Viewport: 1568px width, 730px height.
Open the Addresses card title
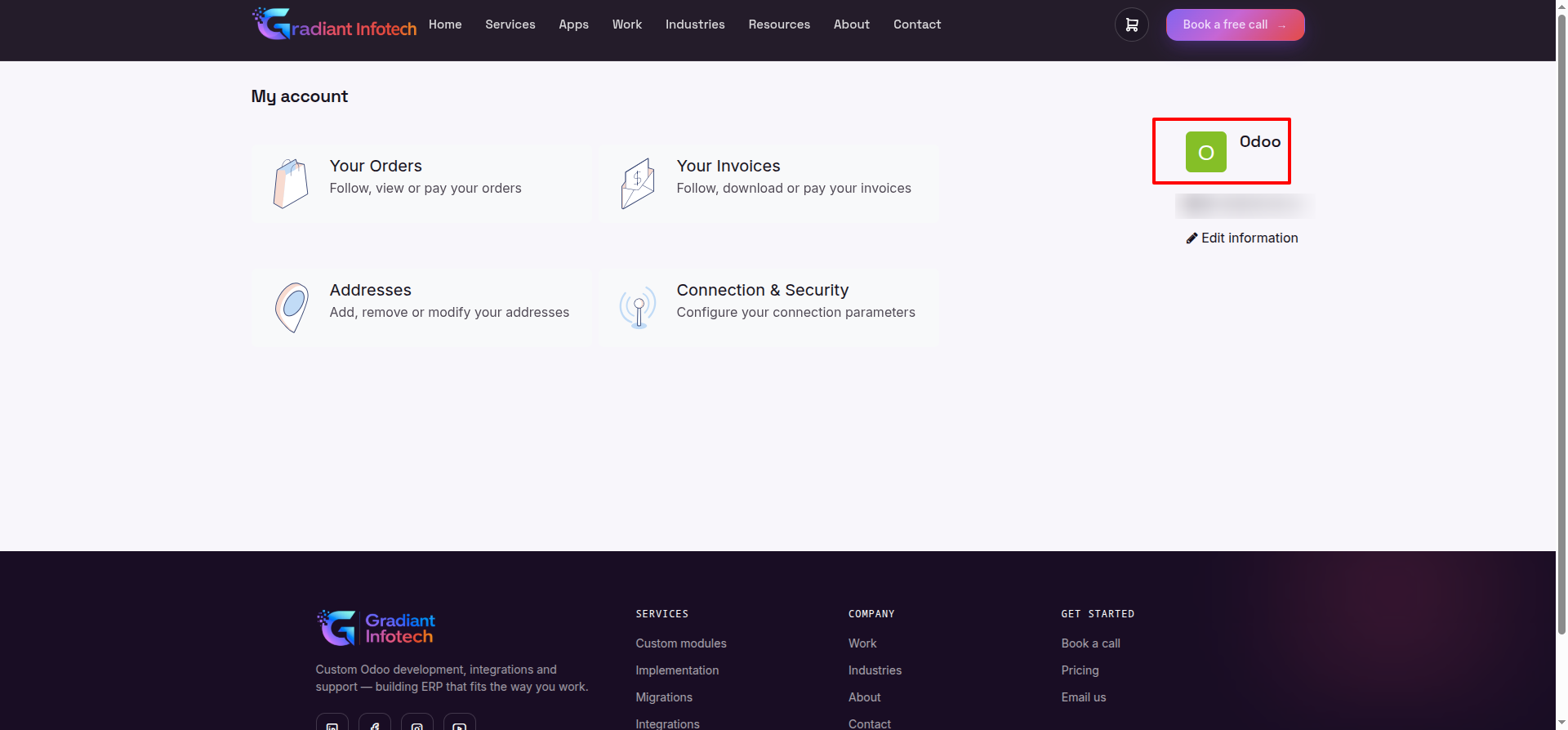(x=371, y=290)
